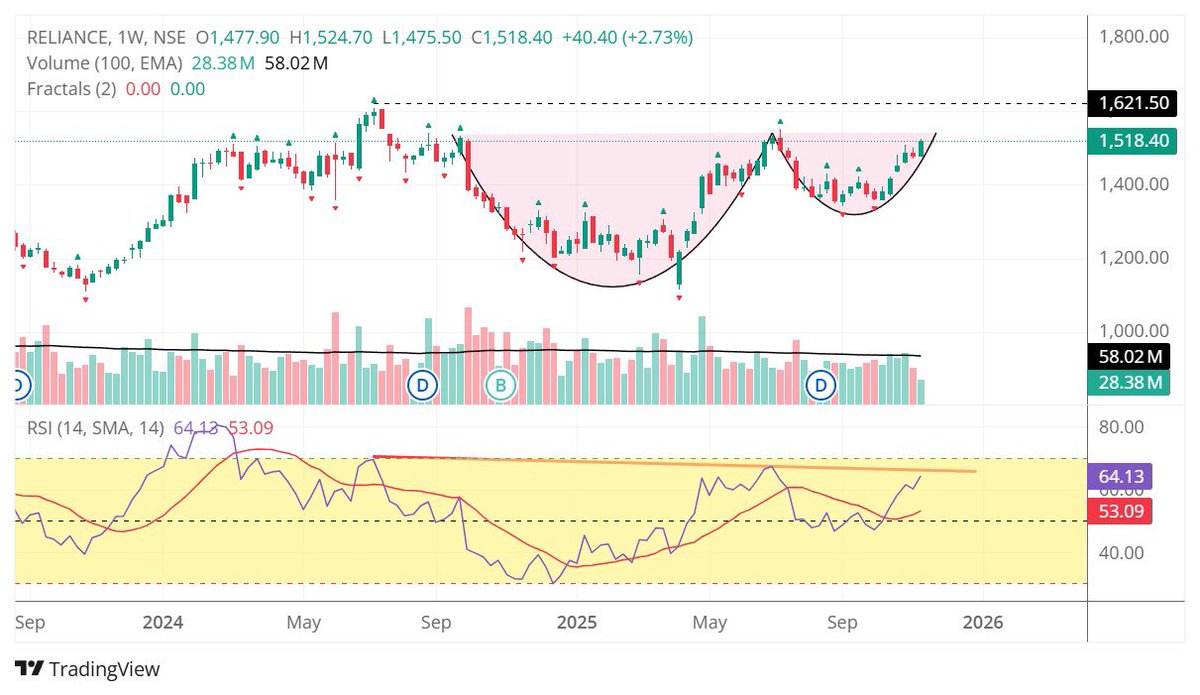Click the 1,621.50 horizontal line price label
The width and height of the screenshot is (1200, 695).
tap(1134, 103)
